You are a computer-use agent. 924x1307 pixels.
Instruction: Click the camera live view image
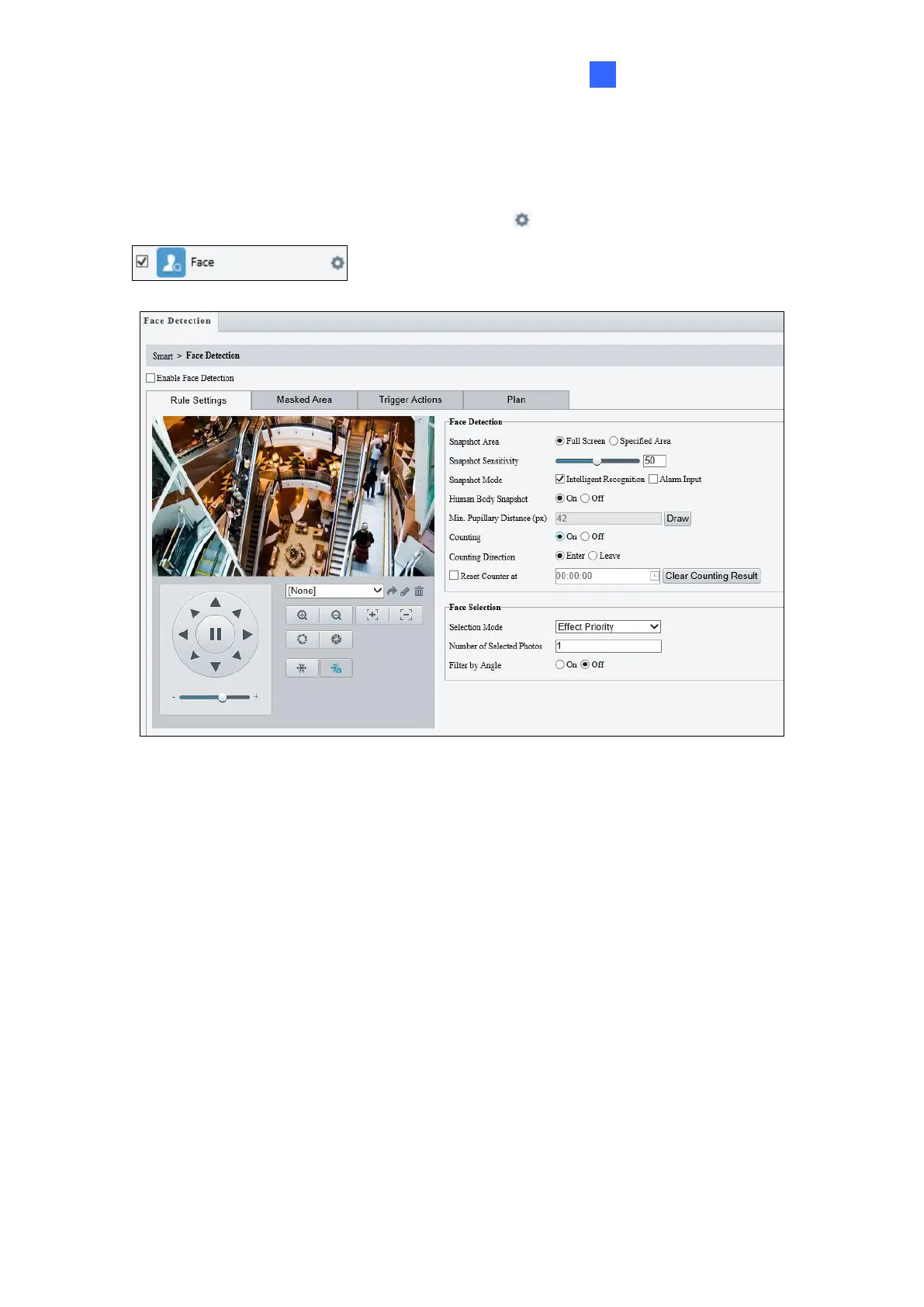[293, 496]
